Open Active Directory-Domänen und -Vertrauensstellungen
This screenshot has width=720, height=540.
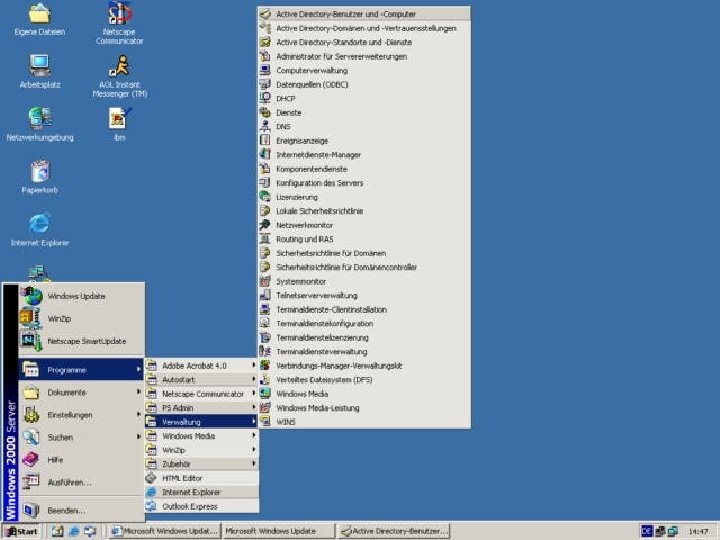tap(364, 28)
